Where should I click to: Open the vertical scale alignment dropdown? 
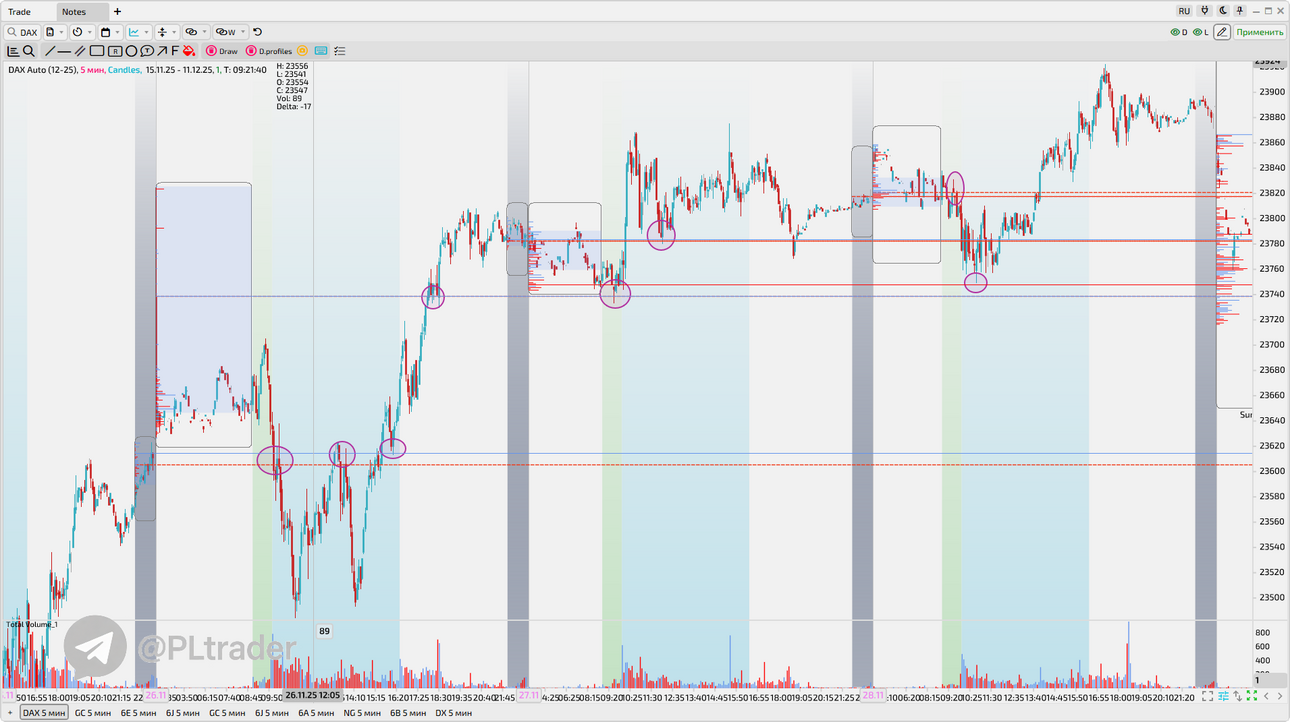coord(167,32)
